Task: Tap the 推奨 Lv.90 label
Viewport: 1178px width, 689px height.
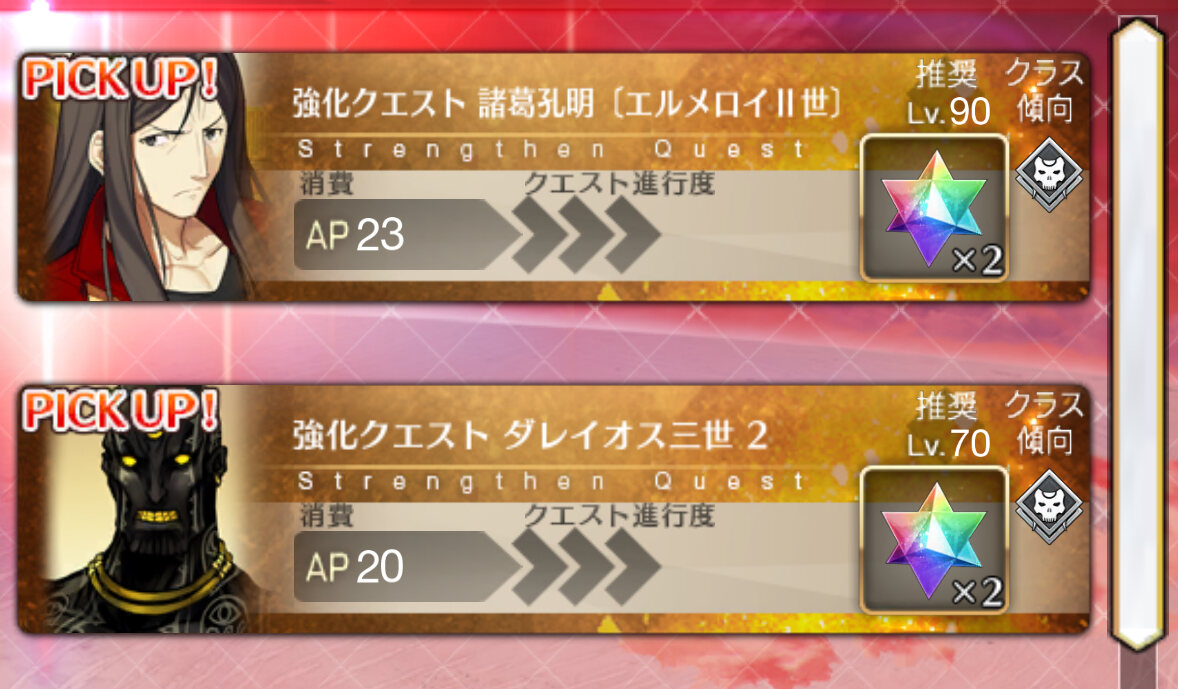Action: [948, 94]
